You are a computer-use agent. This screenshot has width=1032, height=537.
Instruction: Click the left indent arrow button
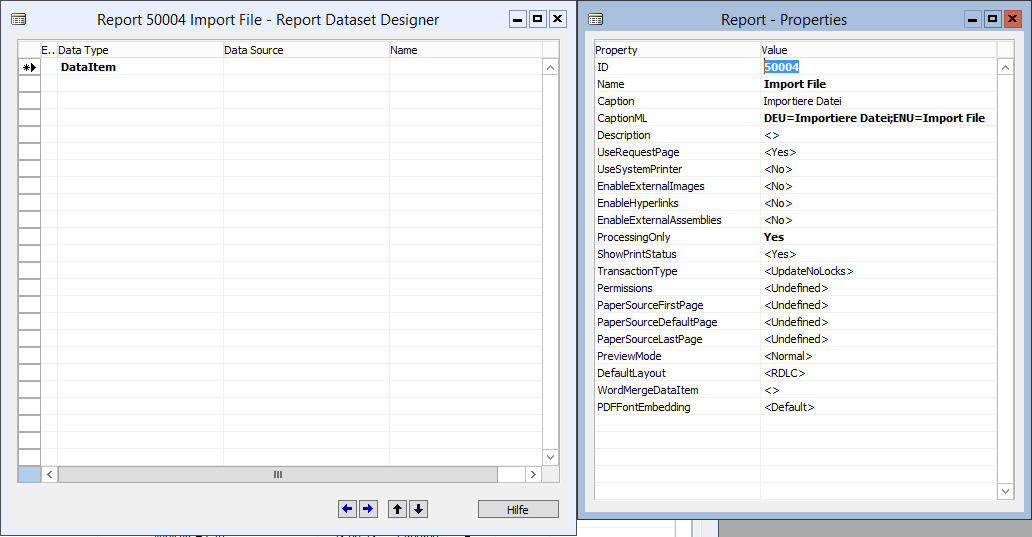coord(348,509)
